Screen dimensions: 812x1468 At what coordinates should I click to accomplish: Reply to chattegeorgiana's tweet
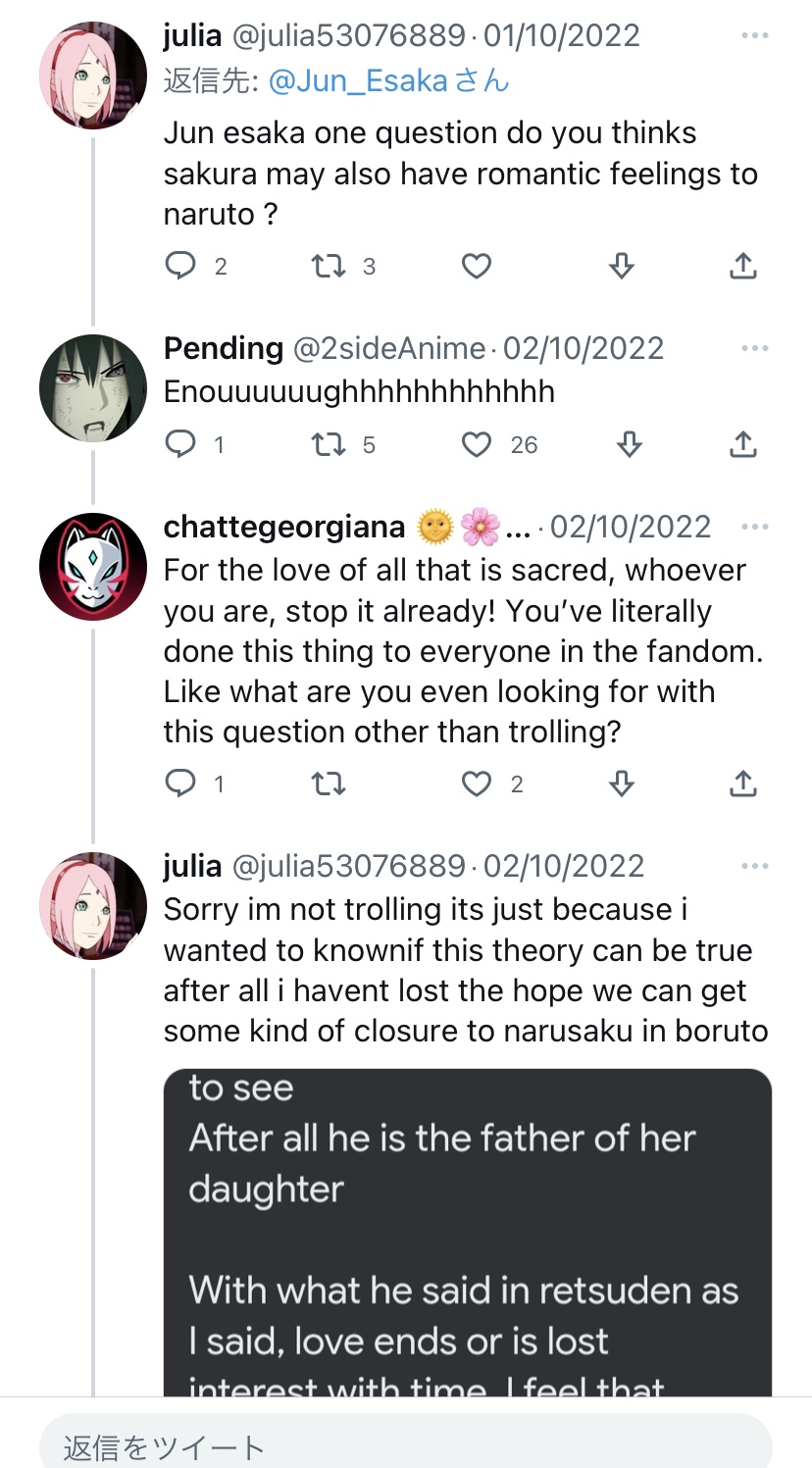point(181,784)
